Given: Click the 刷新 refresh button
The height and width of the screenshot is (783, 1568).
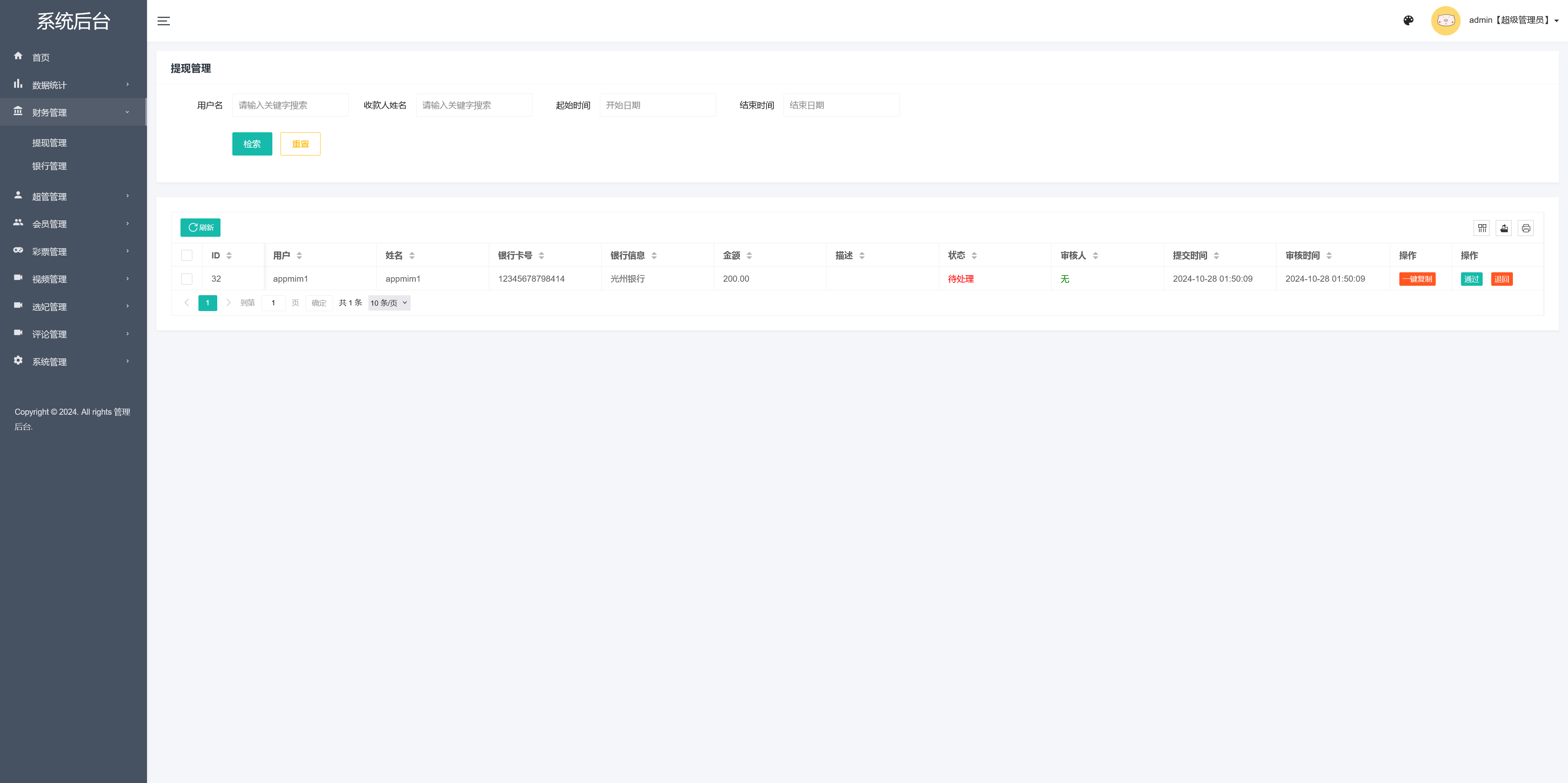Looking at the screenshot, I should coord(200,227).
